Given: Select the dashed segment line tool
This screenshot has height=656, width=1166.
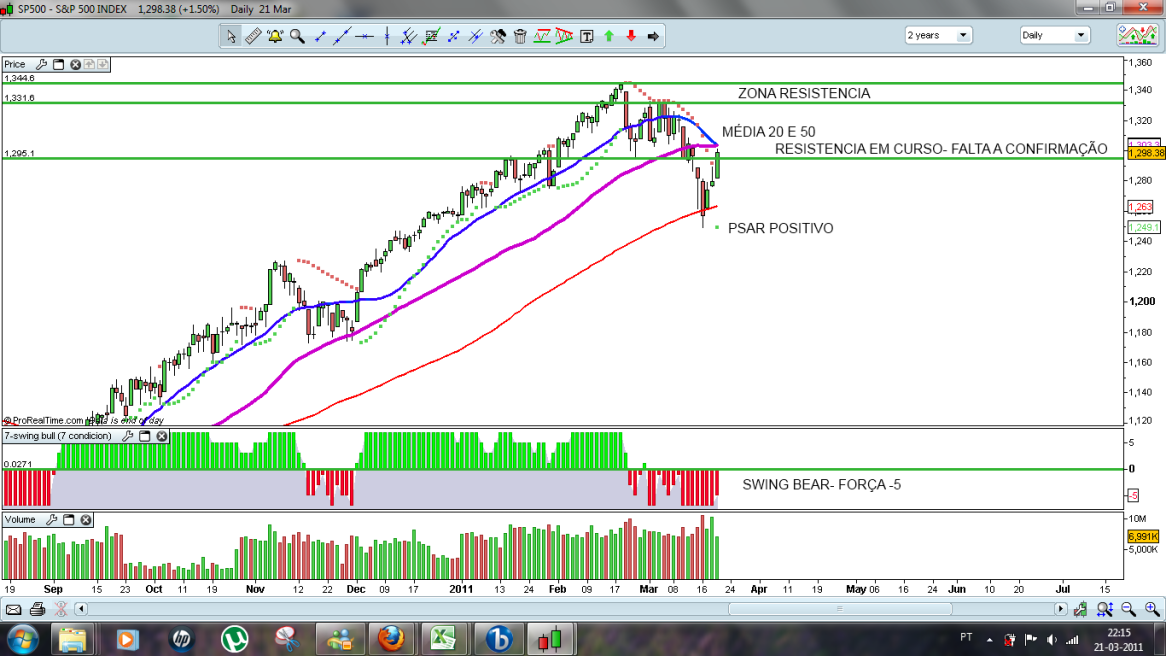Looking at the screenshot, I should [x=453, y=36].
